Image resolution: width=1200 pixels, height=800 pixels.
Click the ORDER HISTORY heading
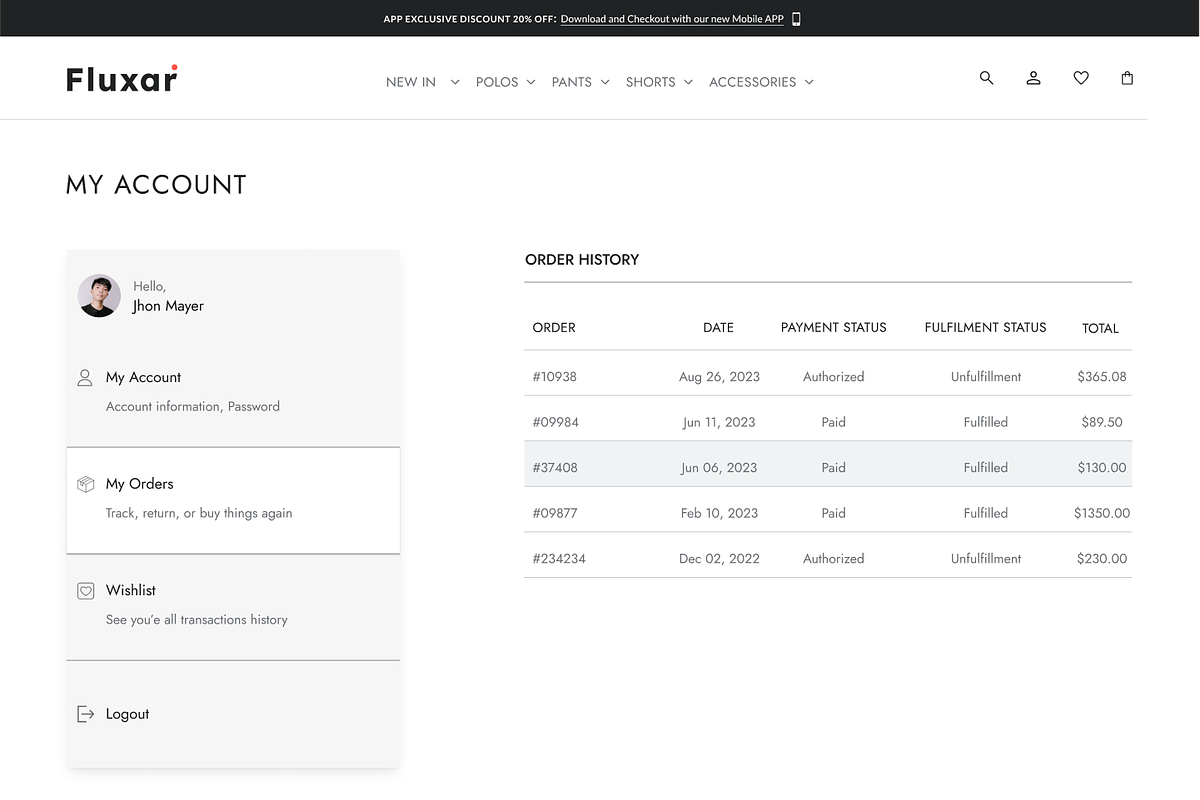[x=582, y=260]
